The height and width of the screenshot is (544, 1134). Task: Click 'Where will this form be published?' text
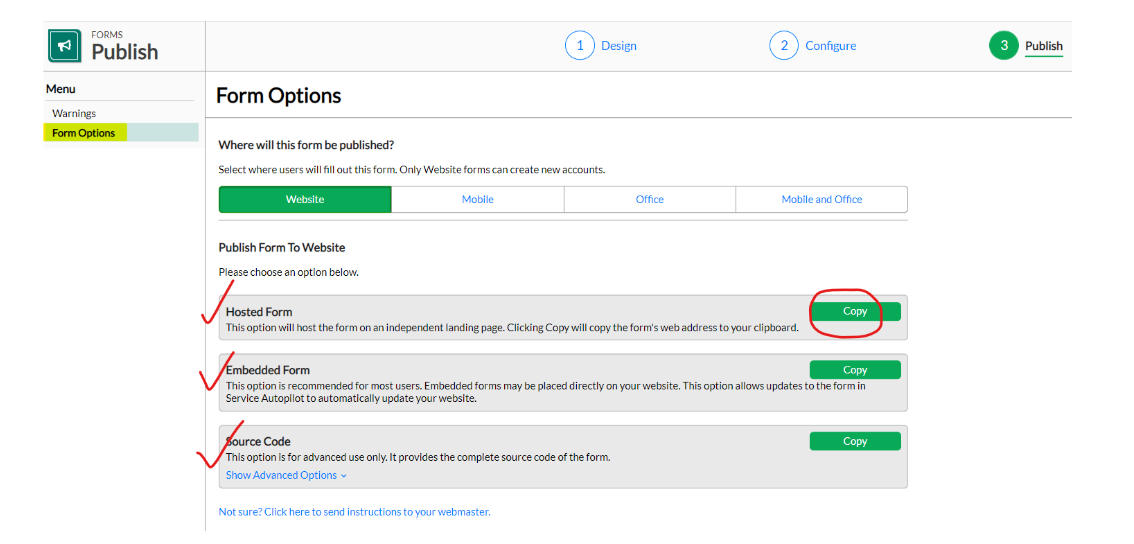pyautogui.click(x=306, y=145)
